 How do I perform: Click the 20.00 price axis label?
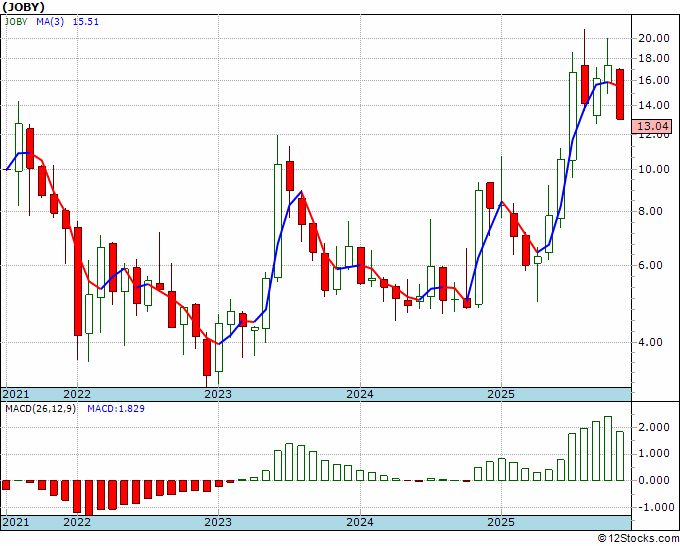click(654, 38)
